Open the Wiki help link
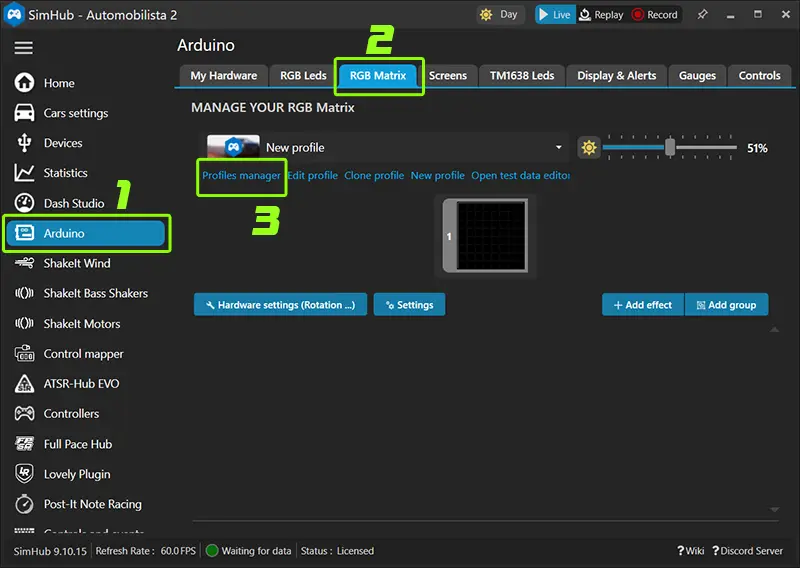This screenshot has height=568, width=800. coord(690,551)
